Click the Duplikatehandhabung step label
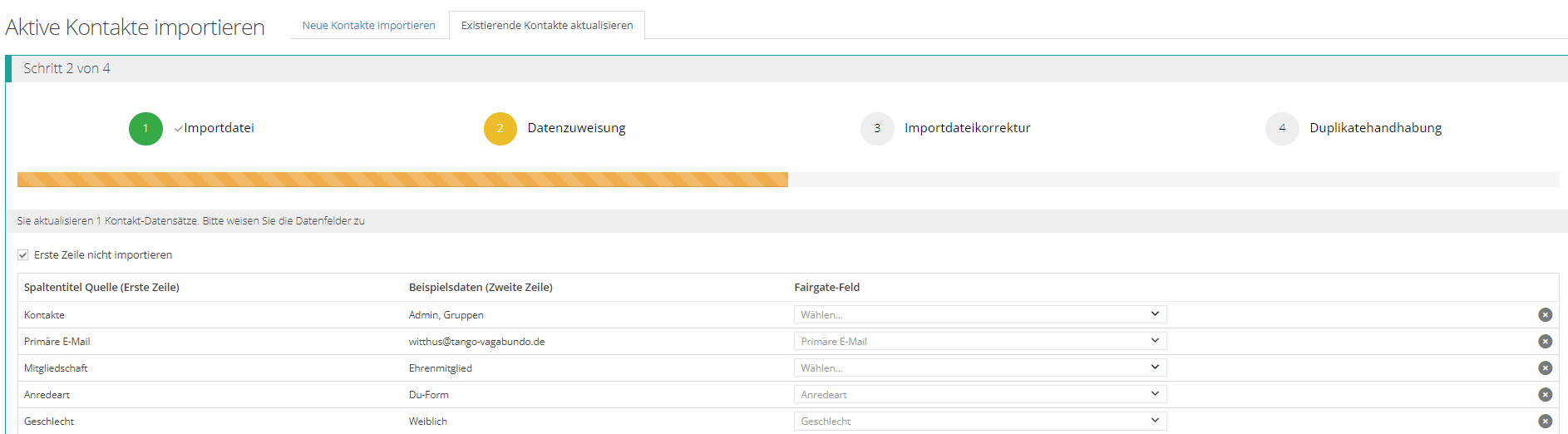 point(1375,128)
